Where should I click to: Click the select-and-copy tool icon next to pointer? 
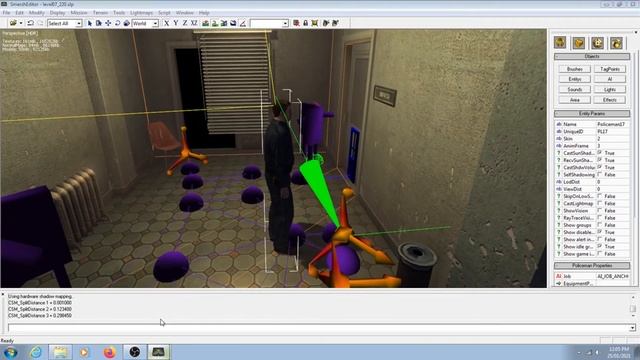(x=99, y=23)
